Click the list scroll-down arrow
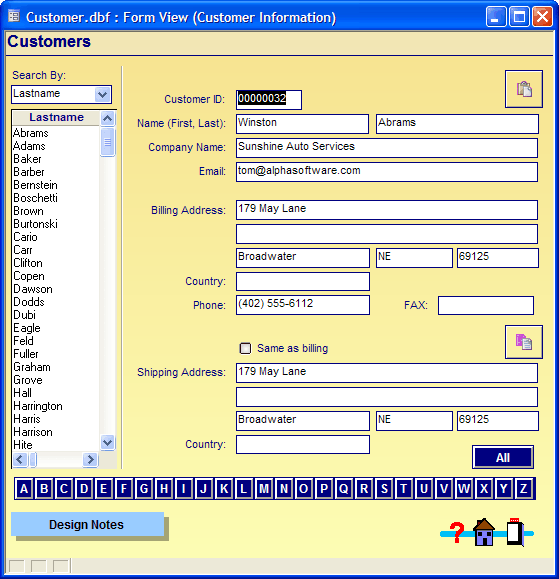The width and height of the screenshot is (559, 579). click(107, 442)
